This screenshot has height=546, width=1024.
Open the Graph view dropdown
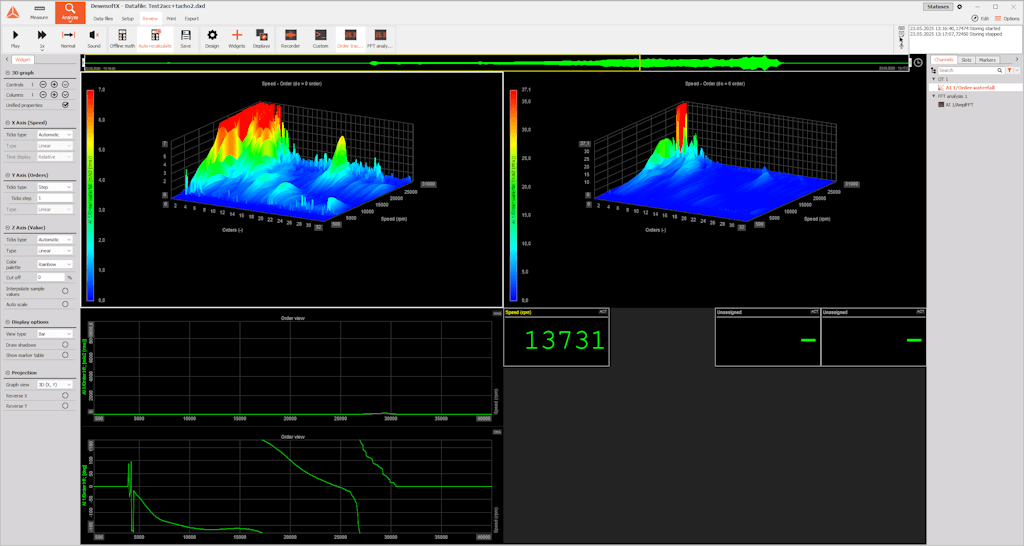tap(55, 384)
